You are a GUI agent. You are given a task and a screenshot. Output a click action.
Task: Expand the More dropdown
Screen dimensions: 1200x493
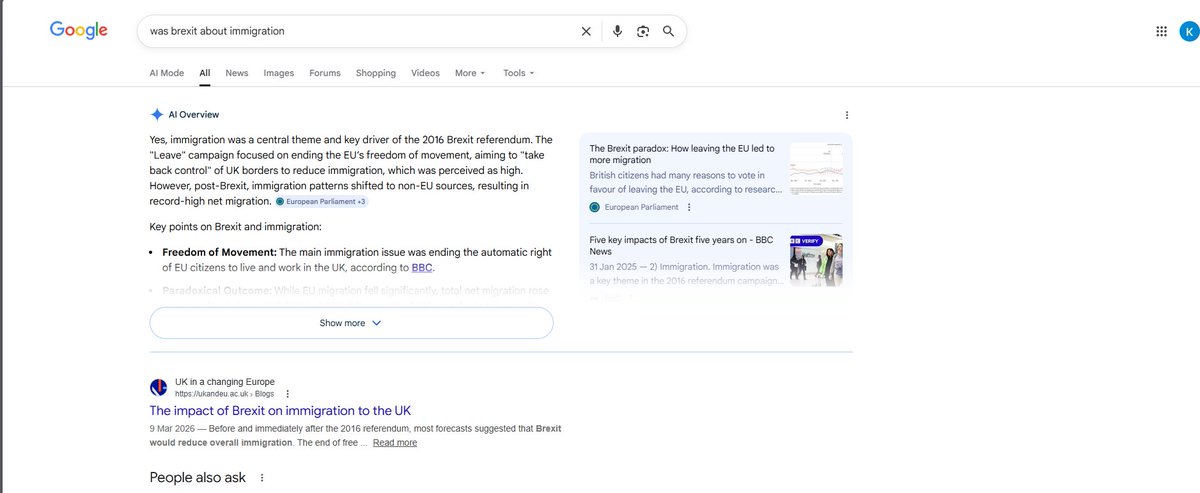(470, 73)
